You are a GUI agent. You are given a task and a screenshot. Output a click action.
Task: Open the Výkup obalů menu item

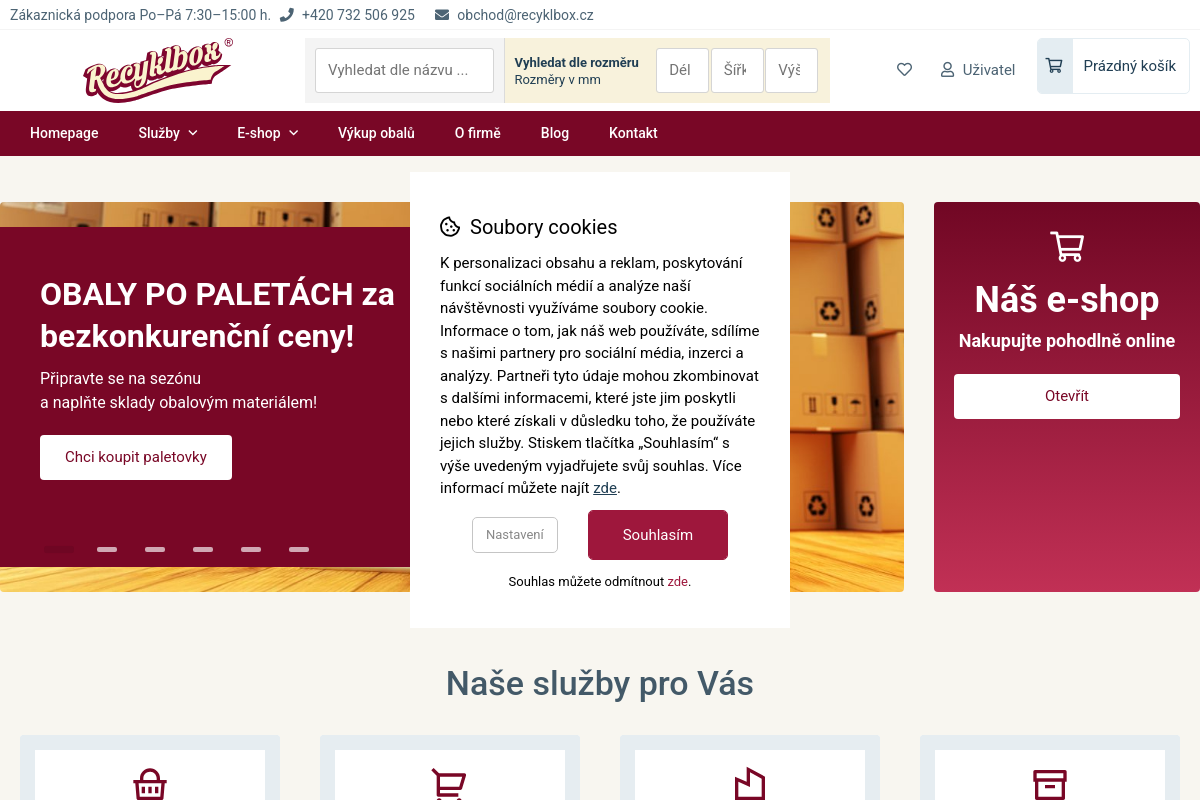[376, 133]
